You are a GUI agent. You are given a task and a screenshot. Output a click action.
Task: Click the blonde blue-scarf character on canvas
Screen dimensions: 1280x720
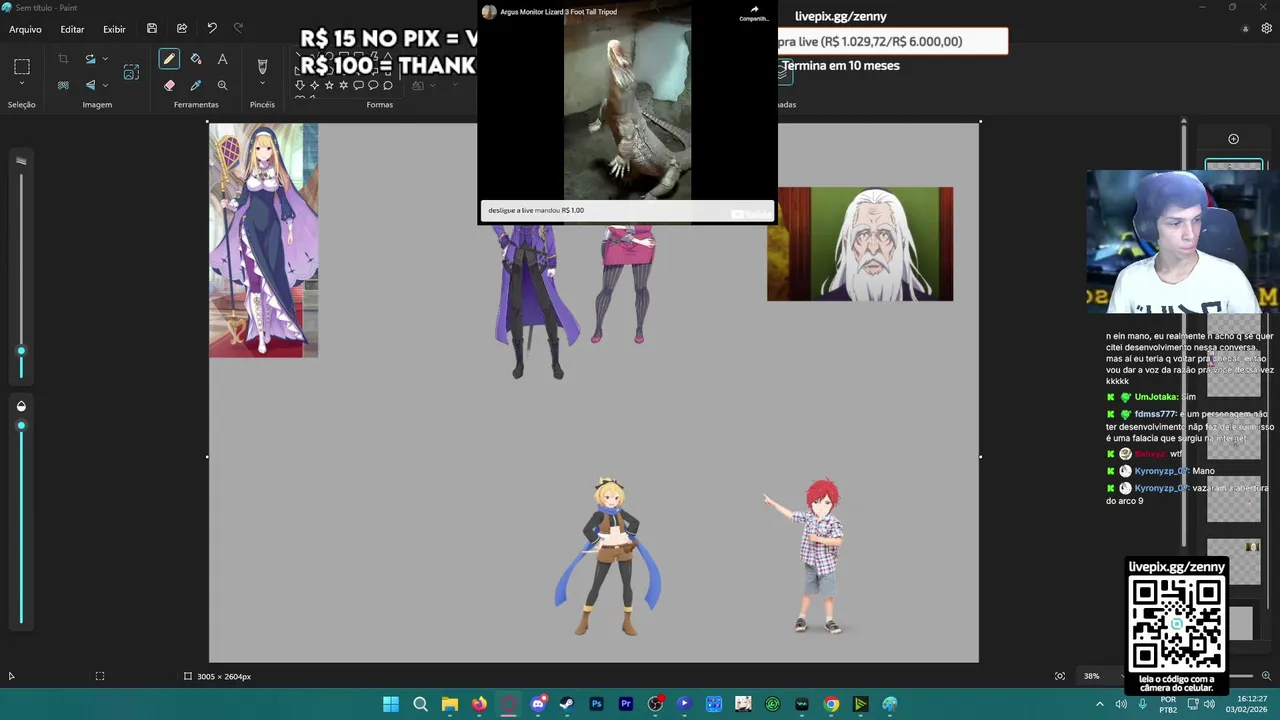[609, 557]
